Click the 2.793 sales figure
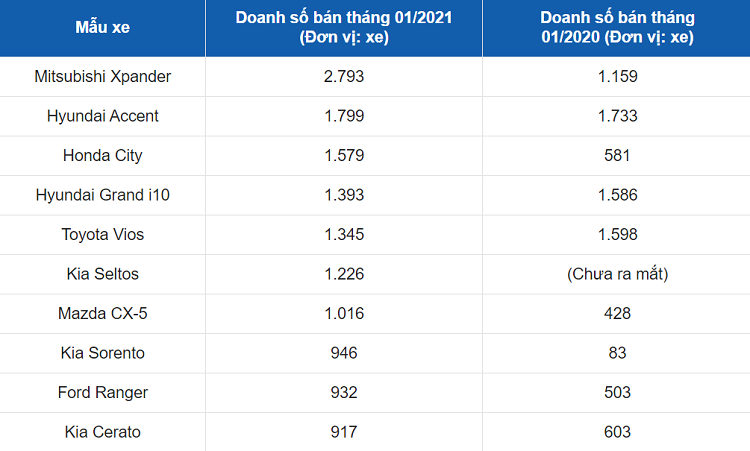The height and width of the screenshot is (451, 750). point(344,76)
